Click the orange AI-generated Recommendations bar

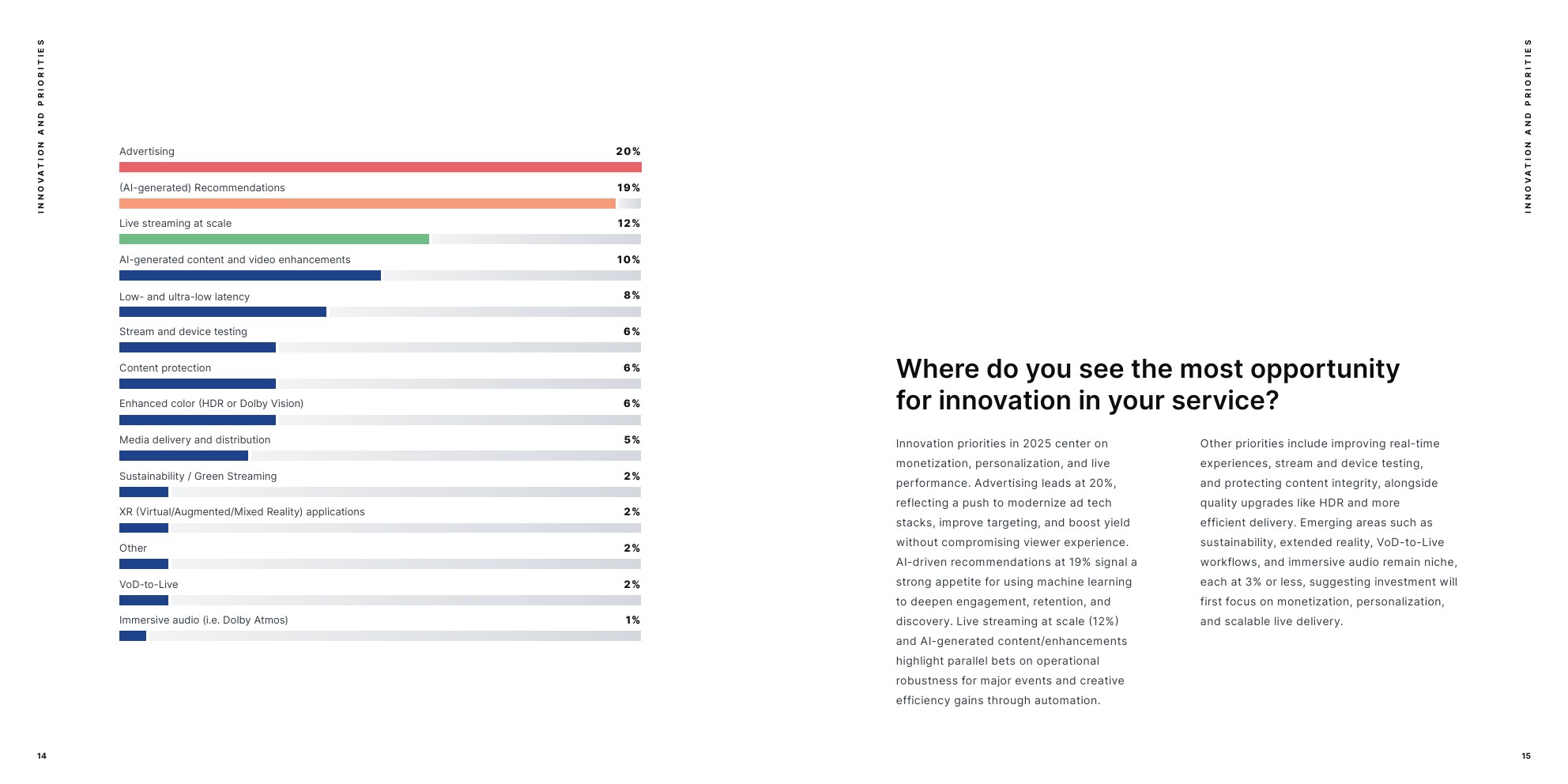click(367, 204)
